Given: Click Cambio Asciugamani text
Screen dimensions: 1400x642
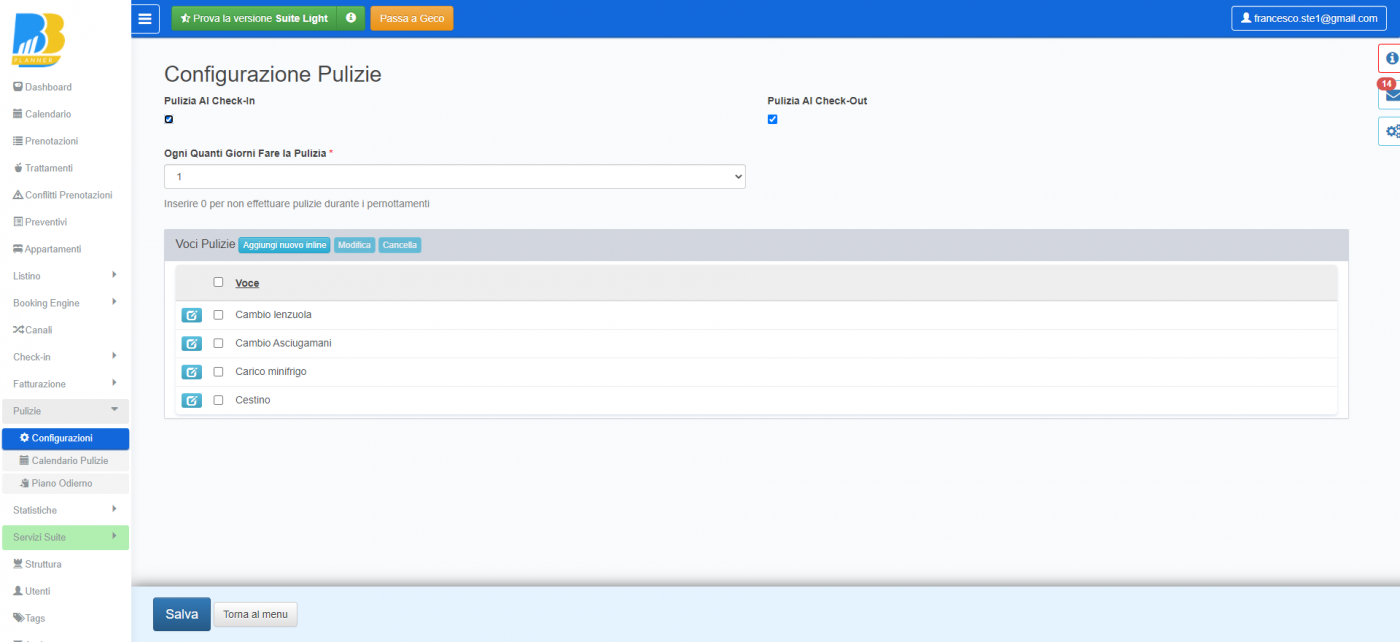Looking at the screenshot, I should pyautogui.click(x=283, y=343).
